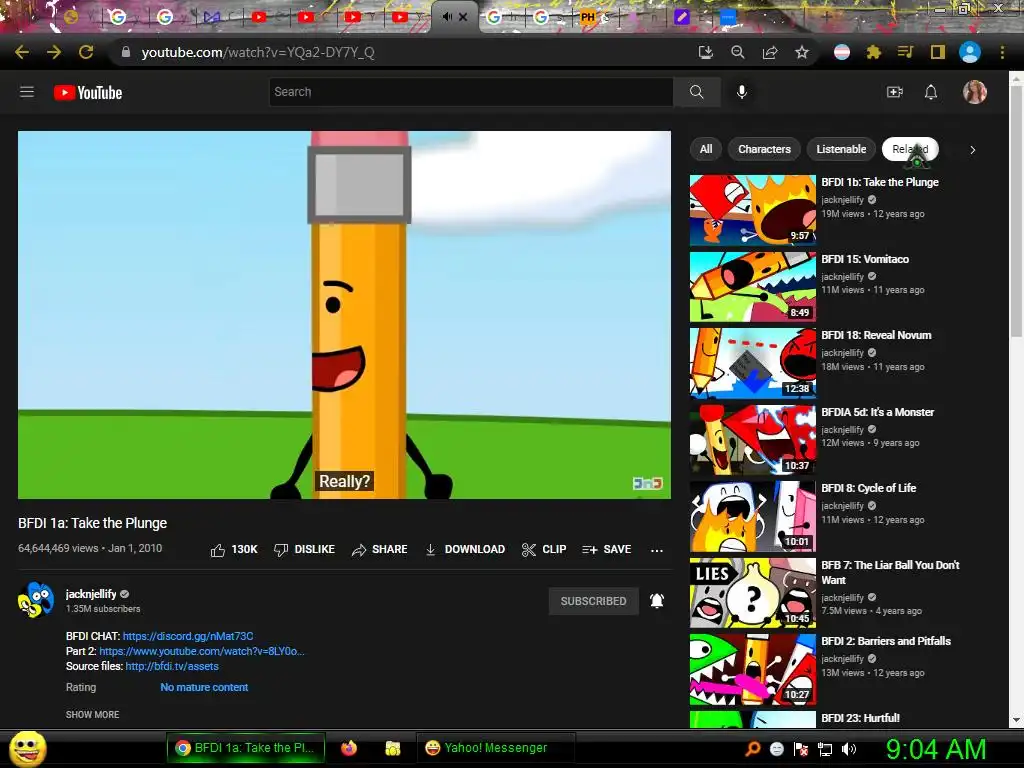The image size is (1024, 768).
Task: Open media control playlist icon in toolbar
Action: [x=905, y=52]
